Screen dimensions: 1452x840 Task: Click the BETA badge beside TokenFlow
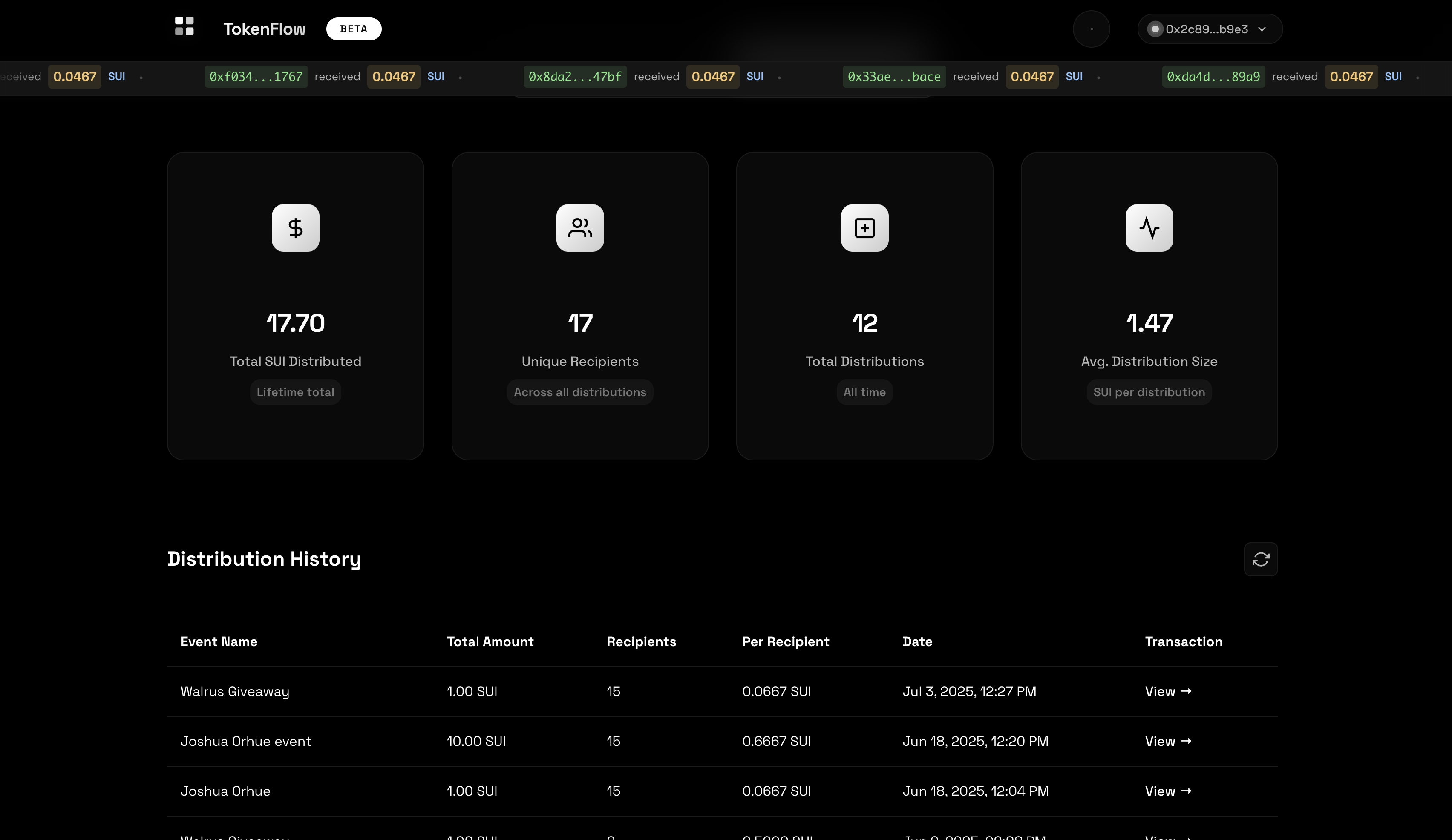pyautogui.click(x=354, y=29)
